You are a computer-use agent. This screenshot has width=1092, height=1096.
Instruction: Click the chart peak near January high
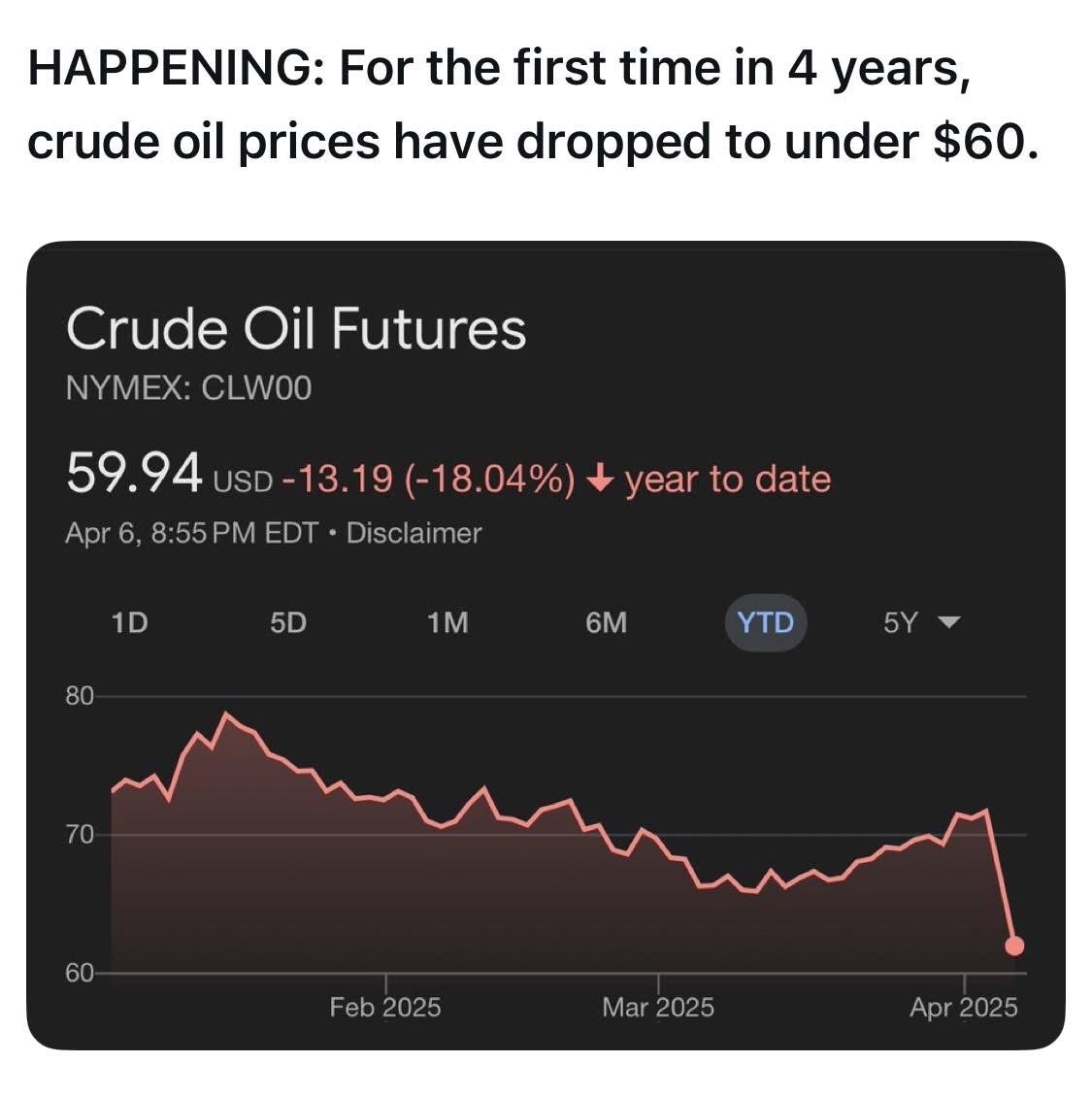[x=225, y=714]
